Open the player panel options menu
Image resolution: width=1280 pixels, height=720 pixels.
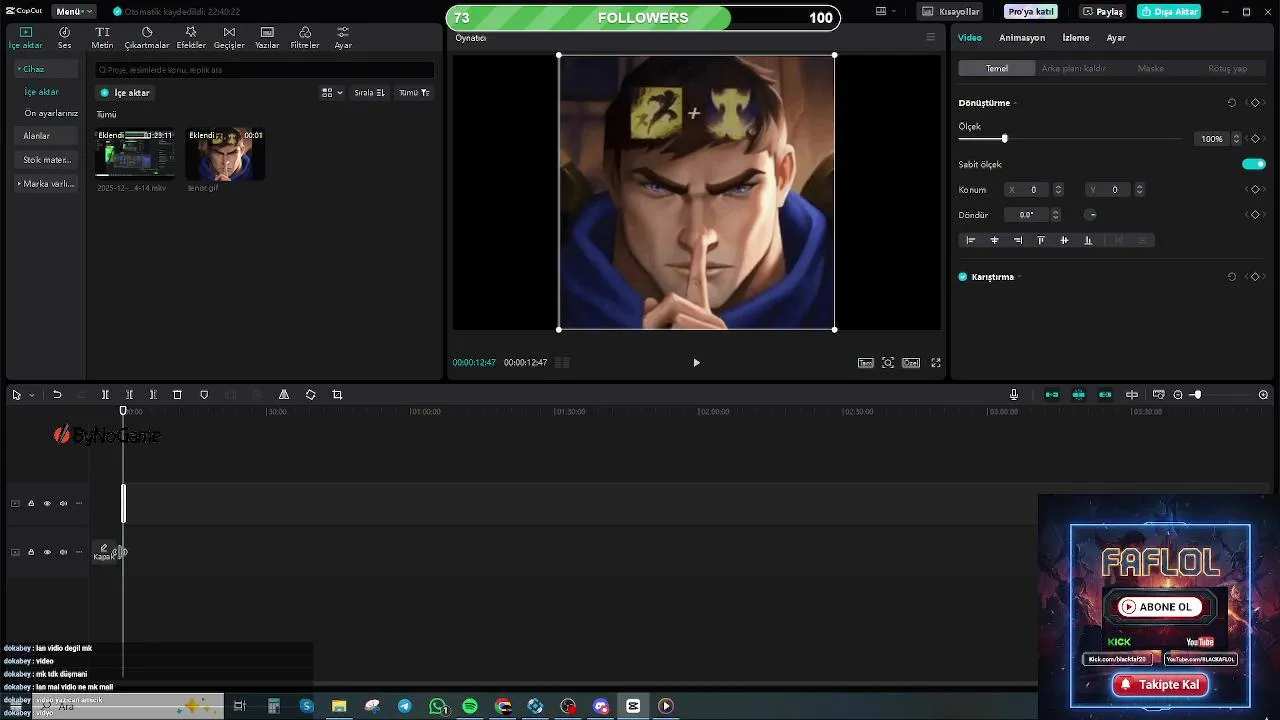[930, 37]
